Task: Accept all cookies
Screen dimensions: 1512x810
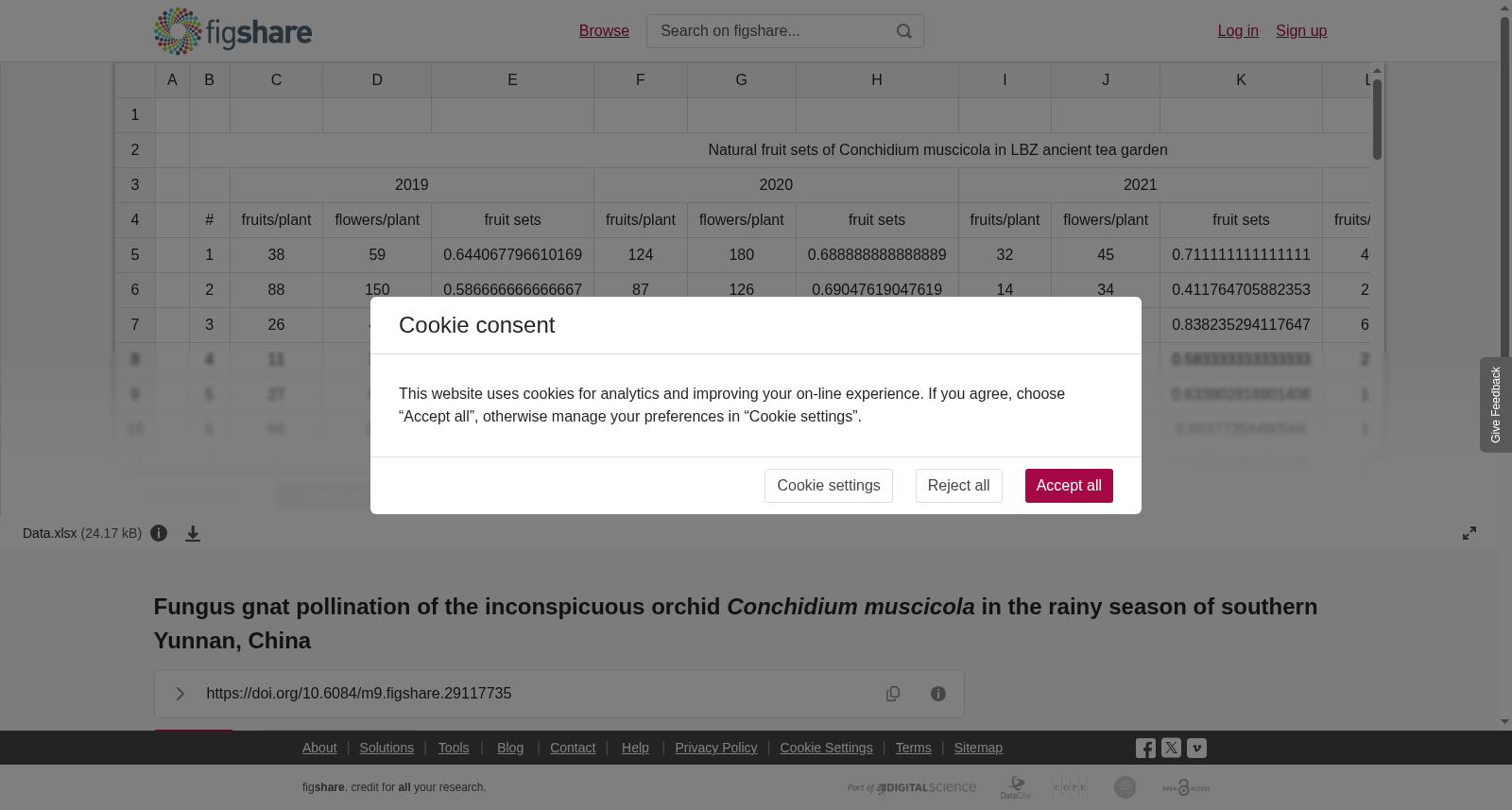Action: point(1069,486)
